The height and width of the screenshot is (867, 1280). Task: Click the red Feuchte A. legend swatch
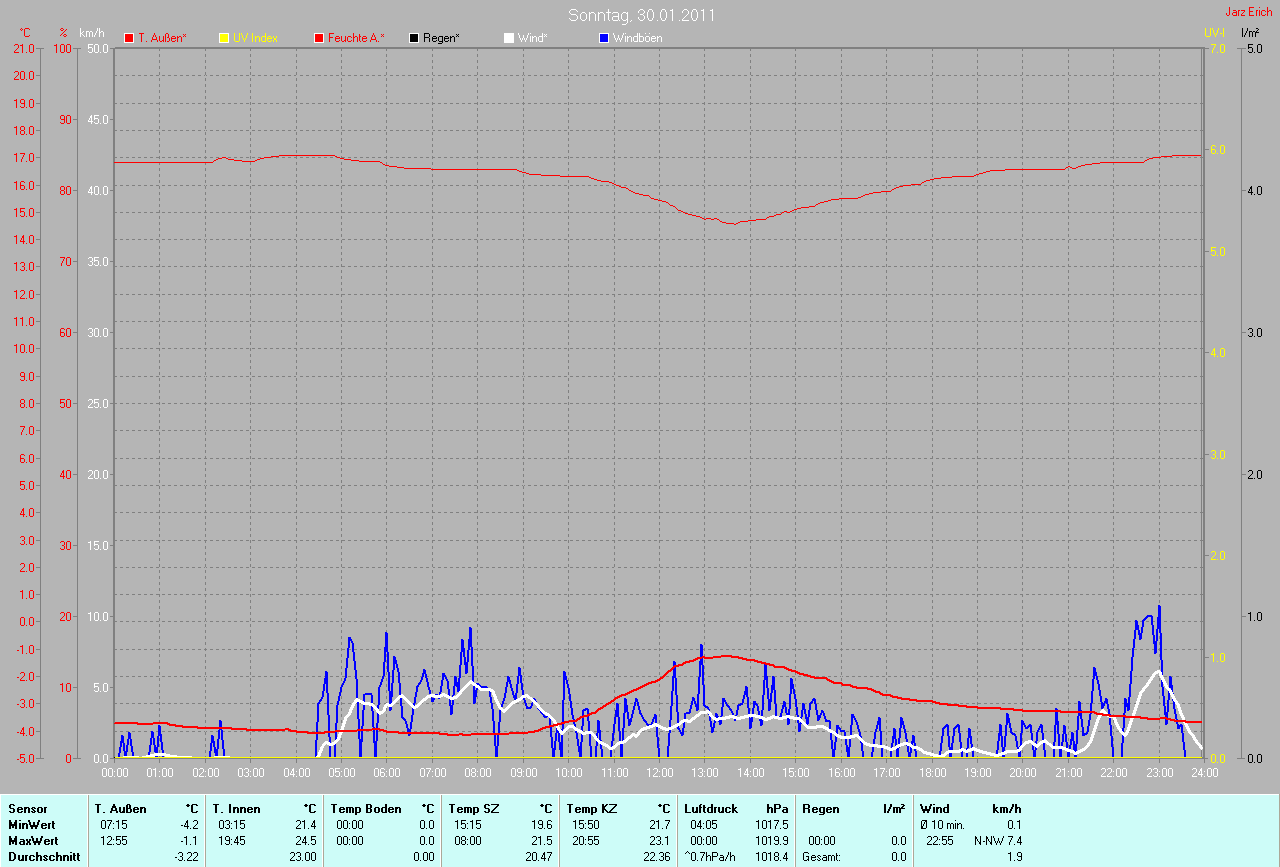tap(319, 38)
